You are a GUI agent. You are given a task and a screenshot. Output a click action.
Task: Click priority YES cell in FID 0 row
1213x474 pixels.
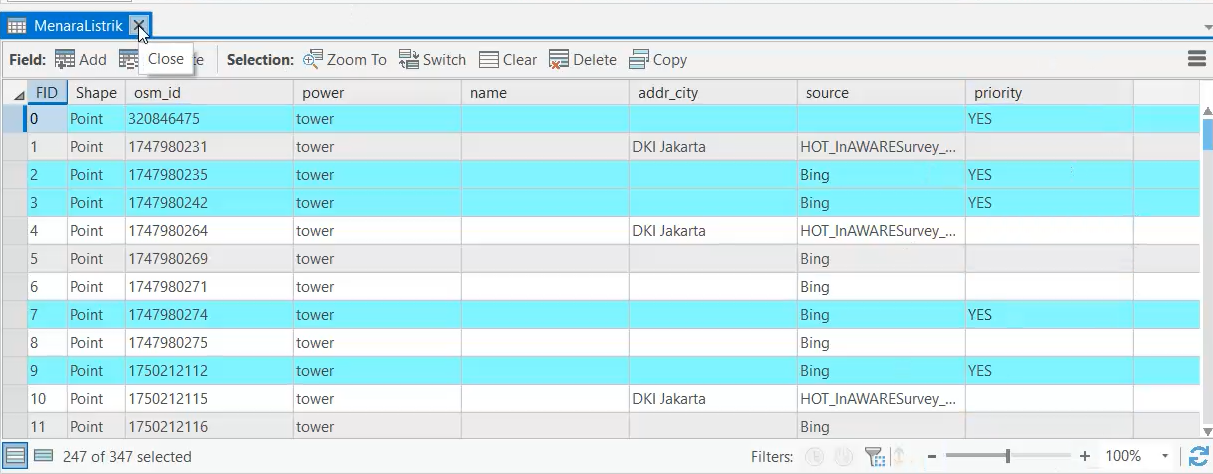coord(1049,118)
